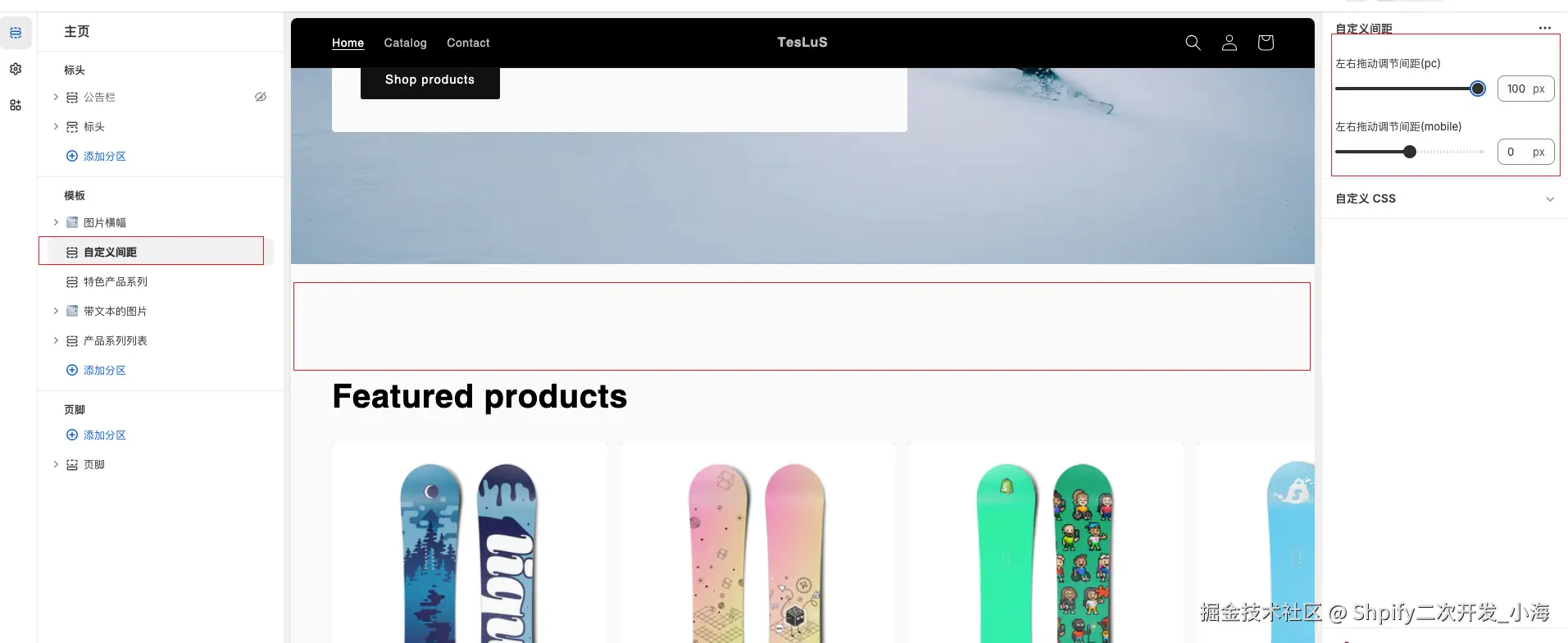This screenshot has height=643, width=1568.
Task: Expand the 产品系列列表 section chevron
Action: coord(56,340)
